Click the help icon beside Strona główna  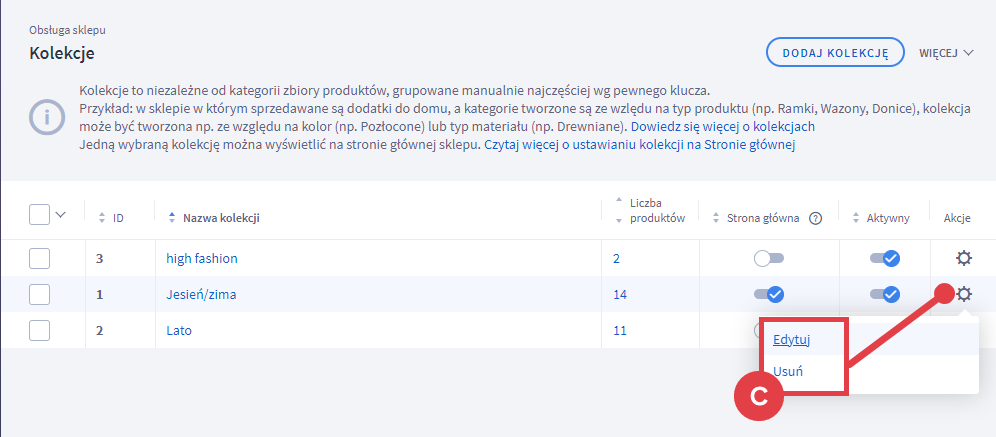(x=815, y=218)
